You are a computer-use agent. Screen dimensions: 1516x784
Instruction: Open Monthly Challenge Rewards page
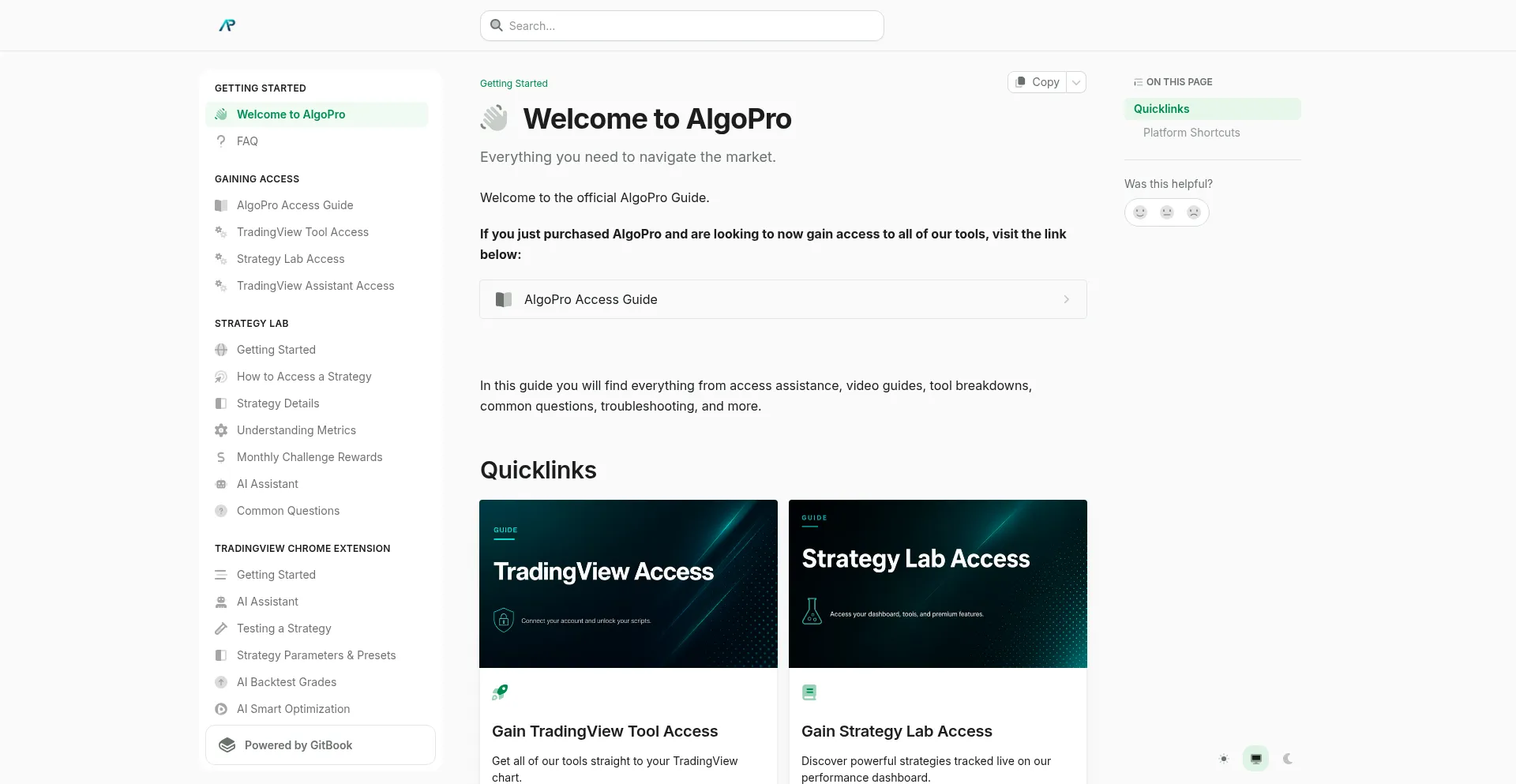pos(317,457)
